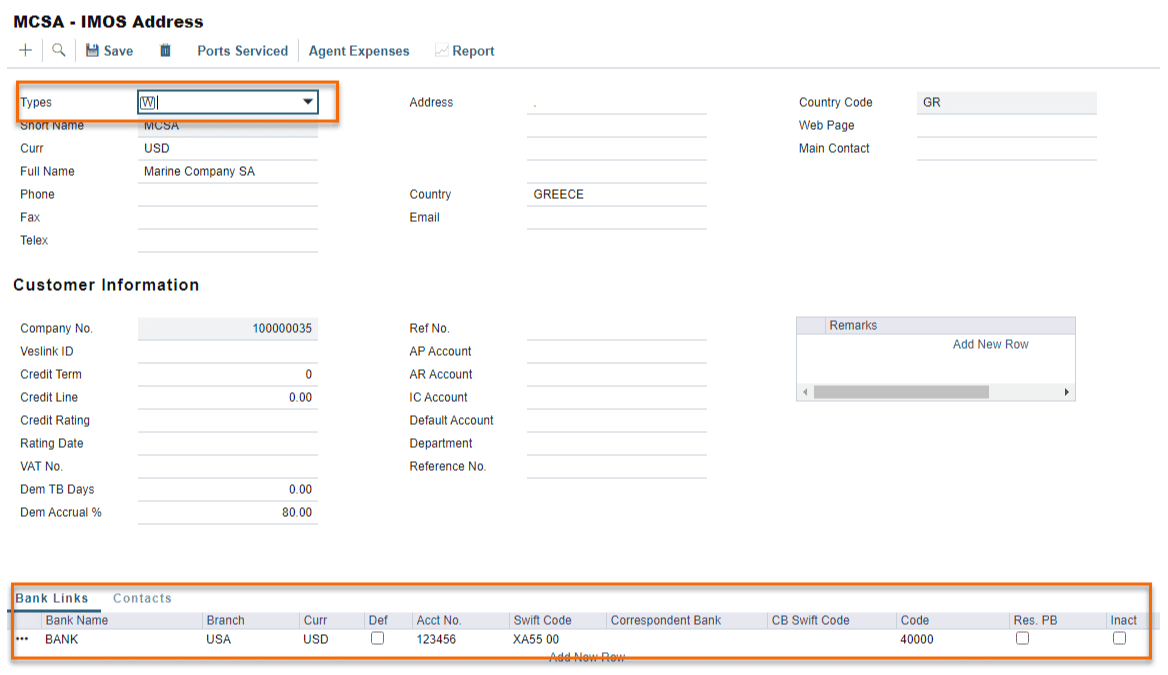
Task: Click Add New Row in Remarks
Action: click(990, 344)
